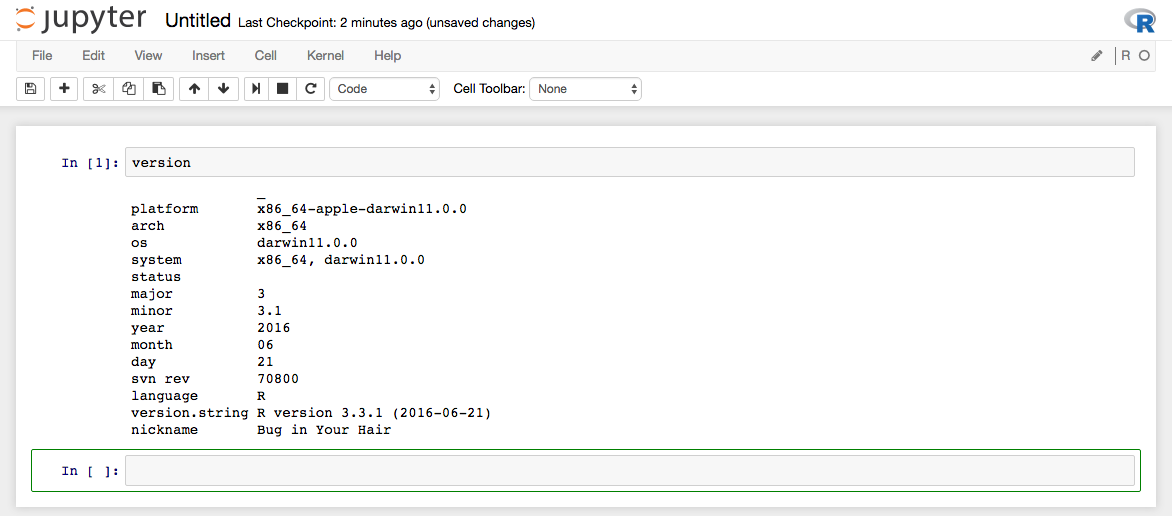Open the Kernel menu
Viewport: 1172px width, 516px height.
[x=325, y=56]
